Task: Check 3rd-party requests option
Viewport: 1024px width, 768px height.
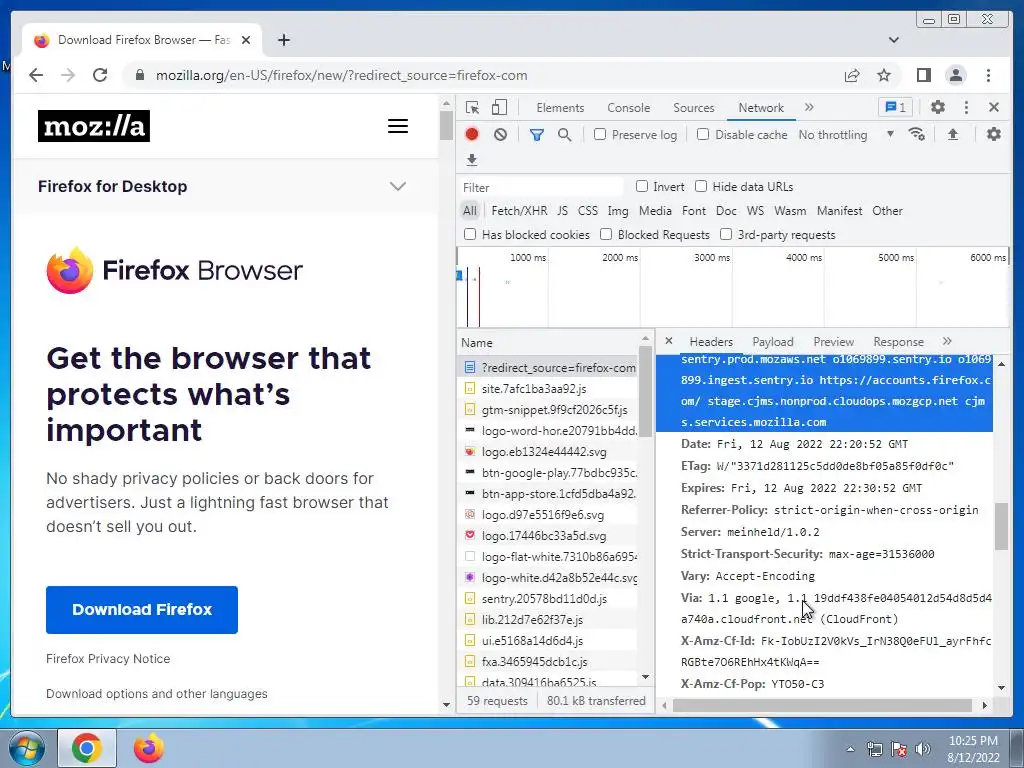Action: click(726, 234)
